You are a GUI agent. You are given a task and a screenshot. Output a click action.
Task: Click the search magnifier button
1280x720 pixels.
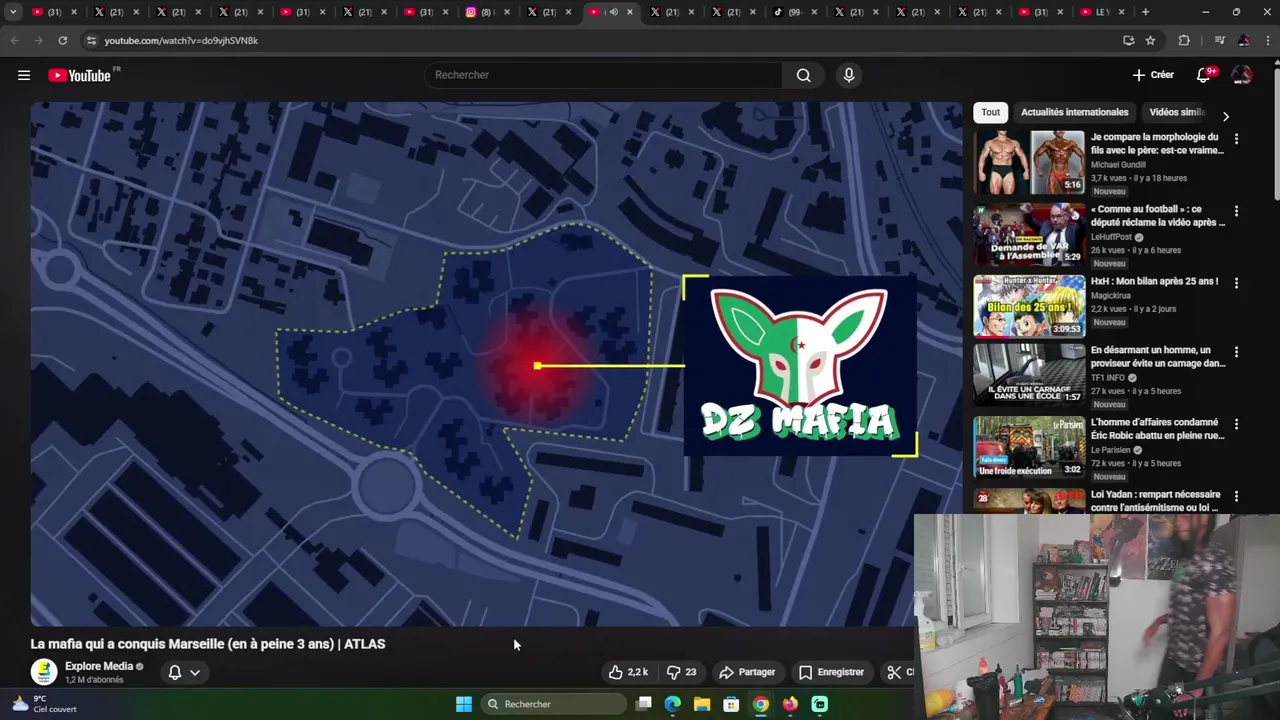point(803,75)
